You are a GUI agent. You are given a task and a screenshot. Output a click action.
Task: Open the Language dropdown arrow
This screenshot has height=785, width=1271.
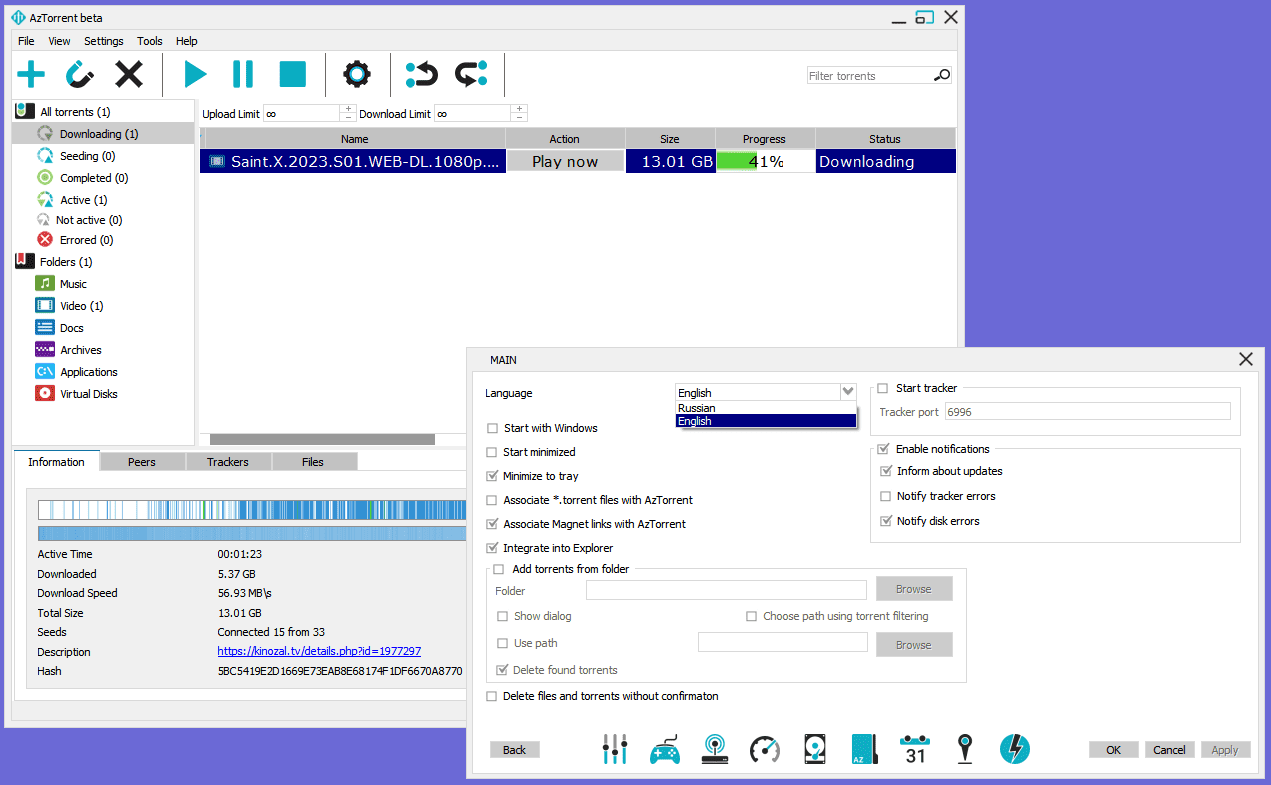point(848,392)
